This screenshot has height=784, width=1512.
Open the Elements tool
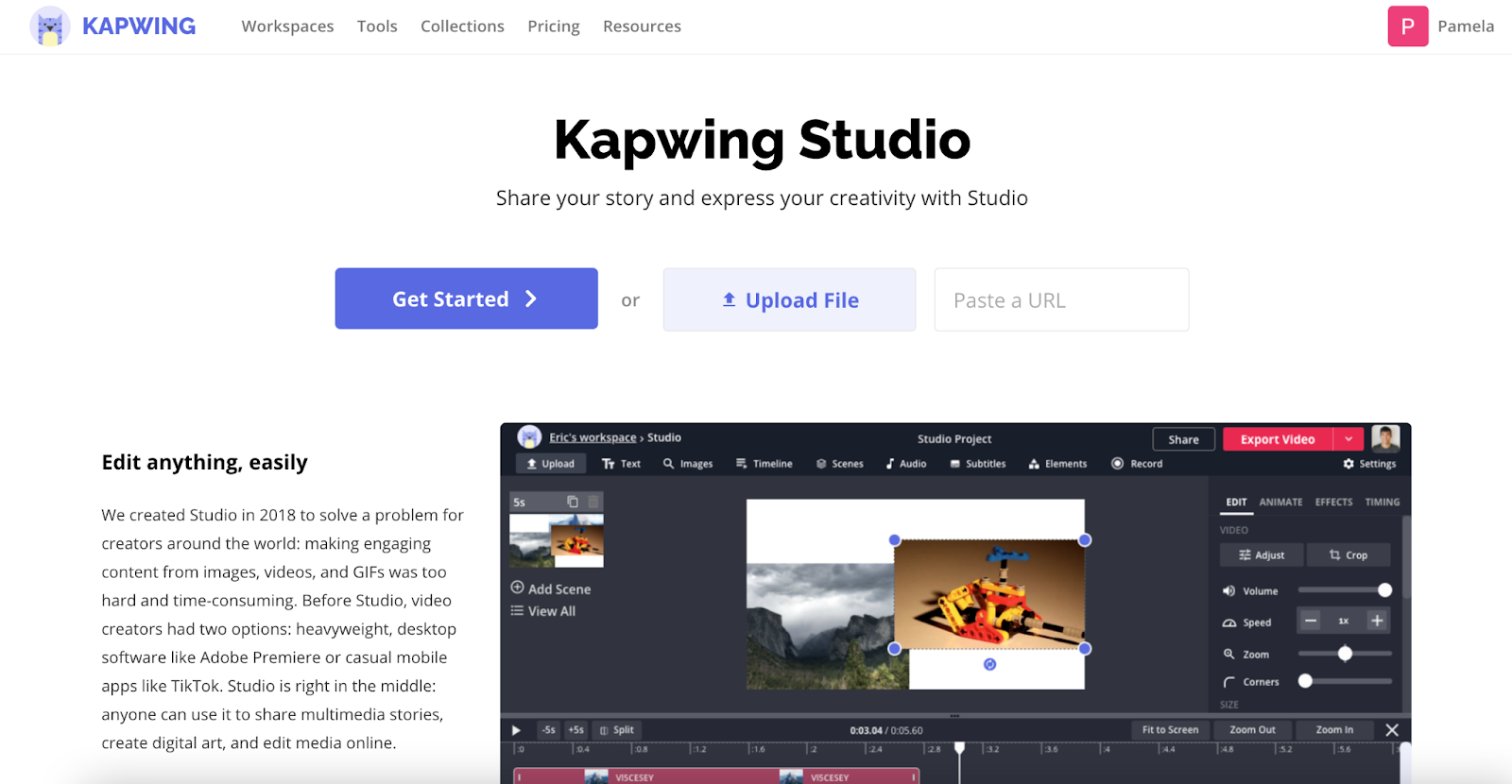[x=1057, y=464]
